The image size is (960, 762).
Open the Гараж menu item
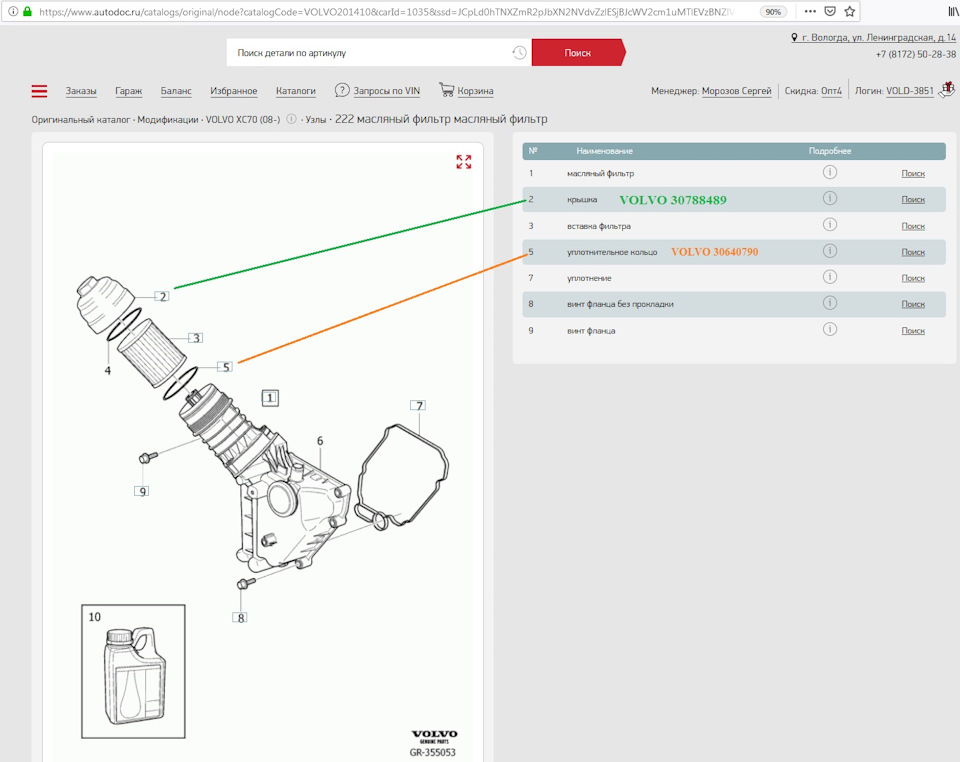tap(129, 91)
